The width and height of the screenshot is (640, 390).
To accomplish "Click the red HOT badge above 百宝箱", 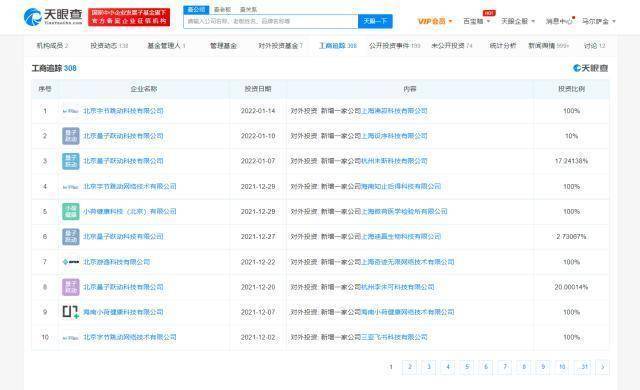I will (x=489, y=13).
